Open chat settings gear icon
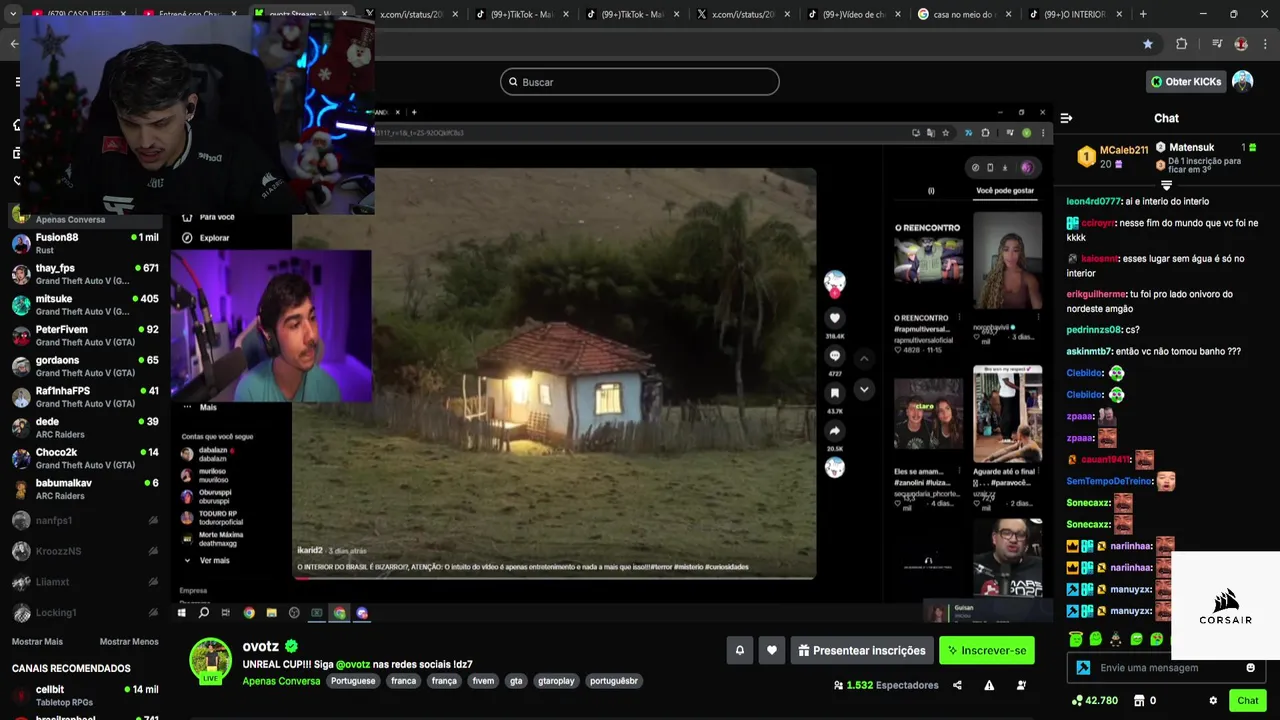 (x=1213, y=701)
